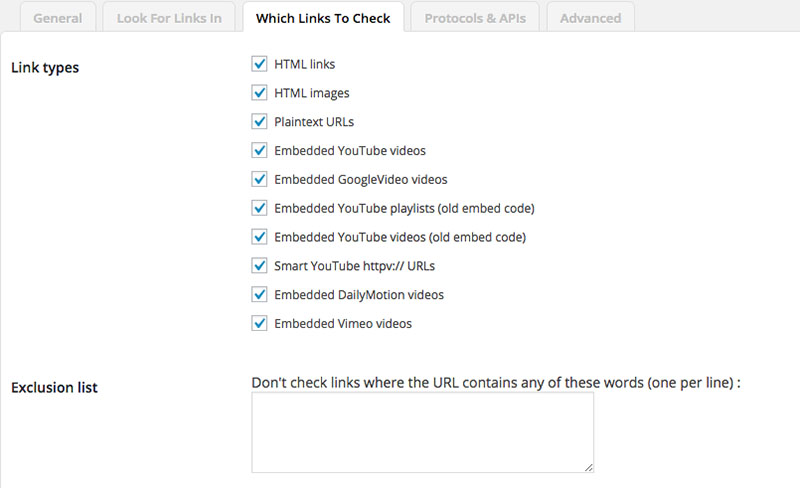Click the Plaintext URLs label text

[x=314, y=122]
